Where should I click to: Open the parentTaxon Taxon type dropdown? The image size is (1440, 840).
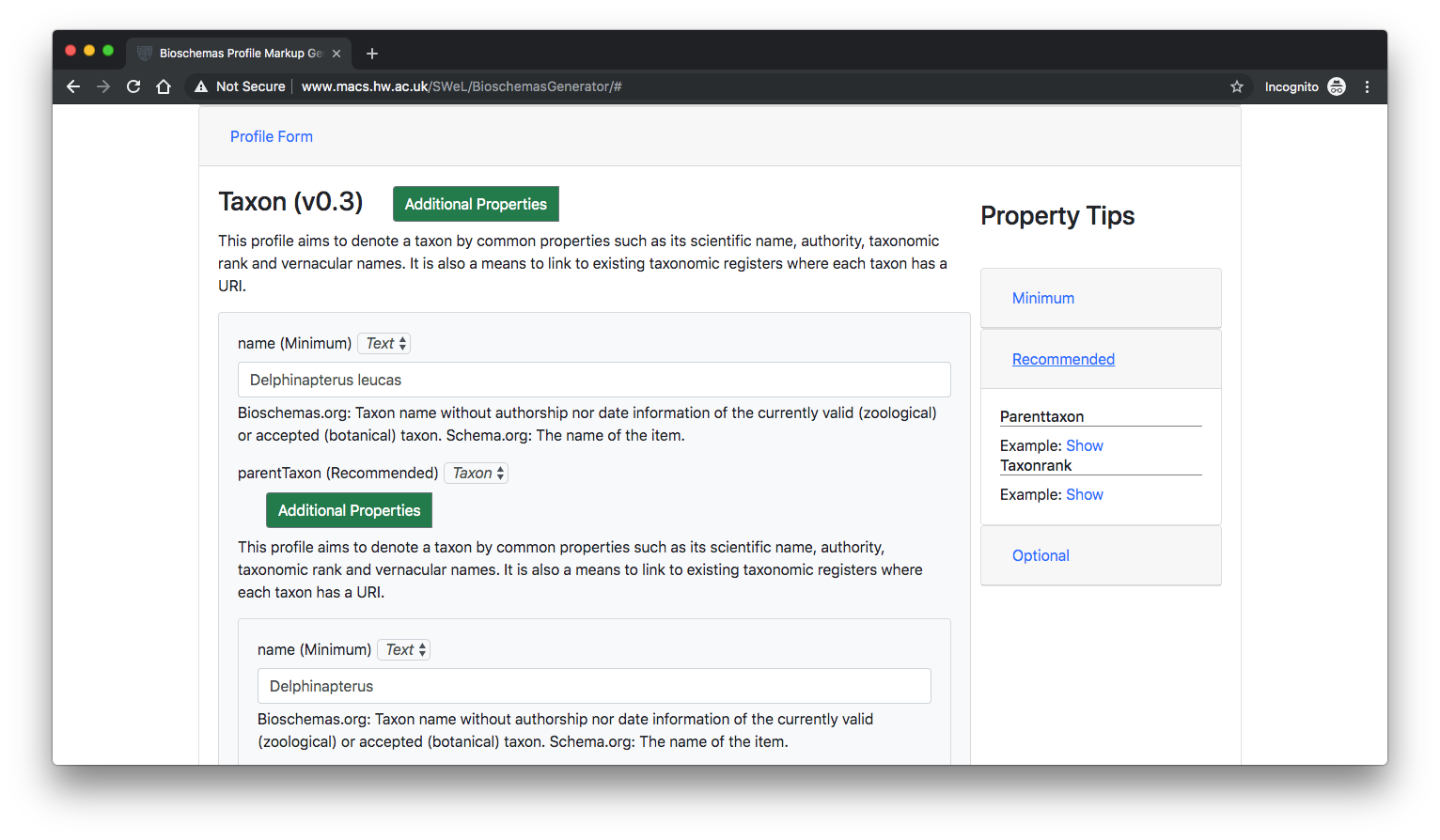click(477, 473)
